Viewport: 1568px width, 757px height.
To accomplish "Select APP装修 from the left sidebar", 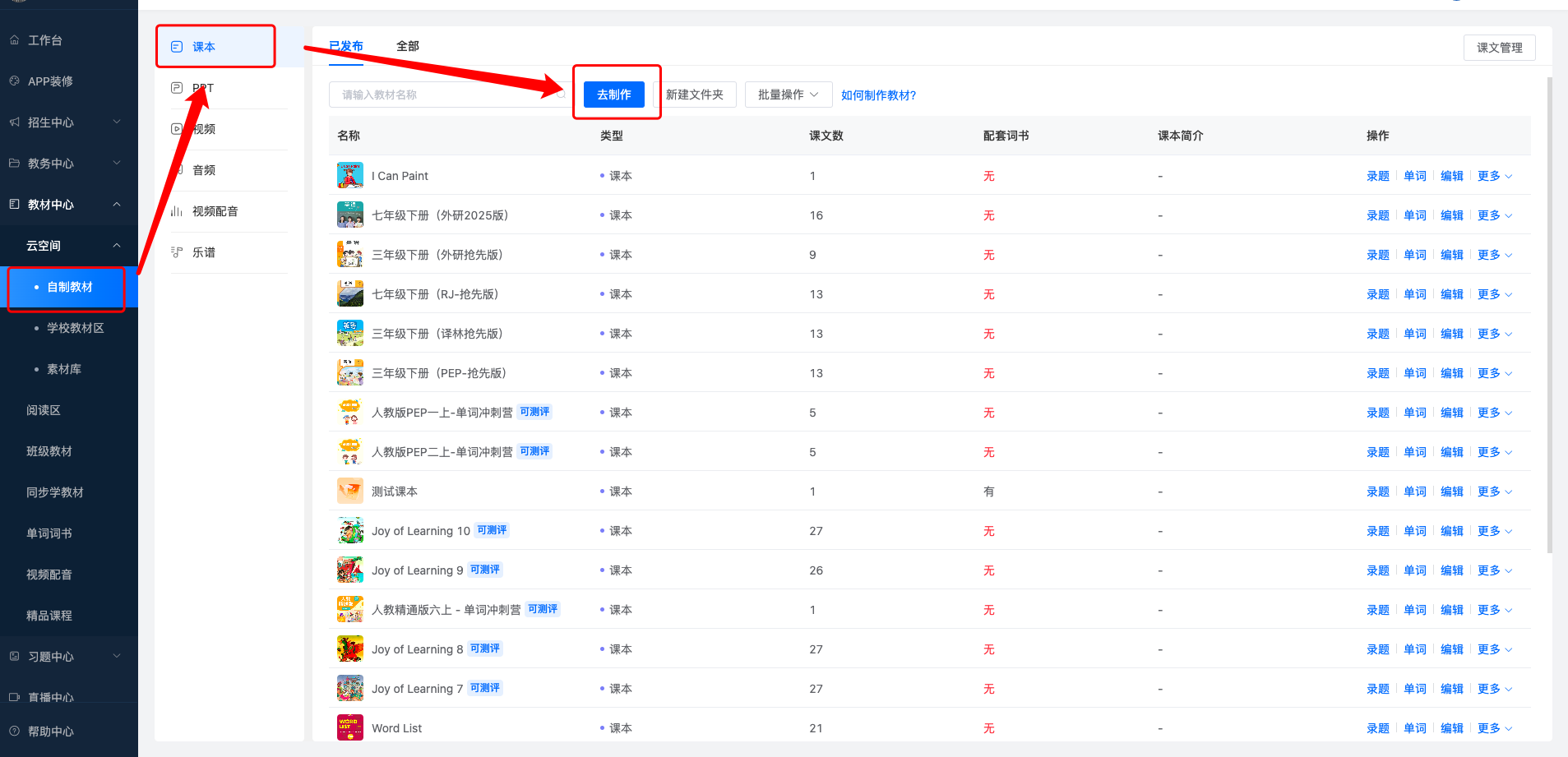I will 49,81.
